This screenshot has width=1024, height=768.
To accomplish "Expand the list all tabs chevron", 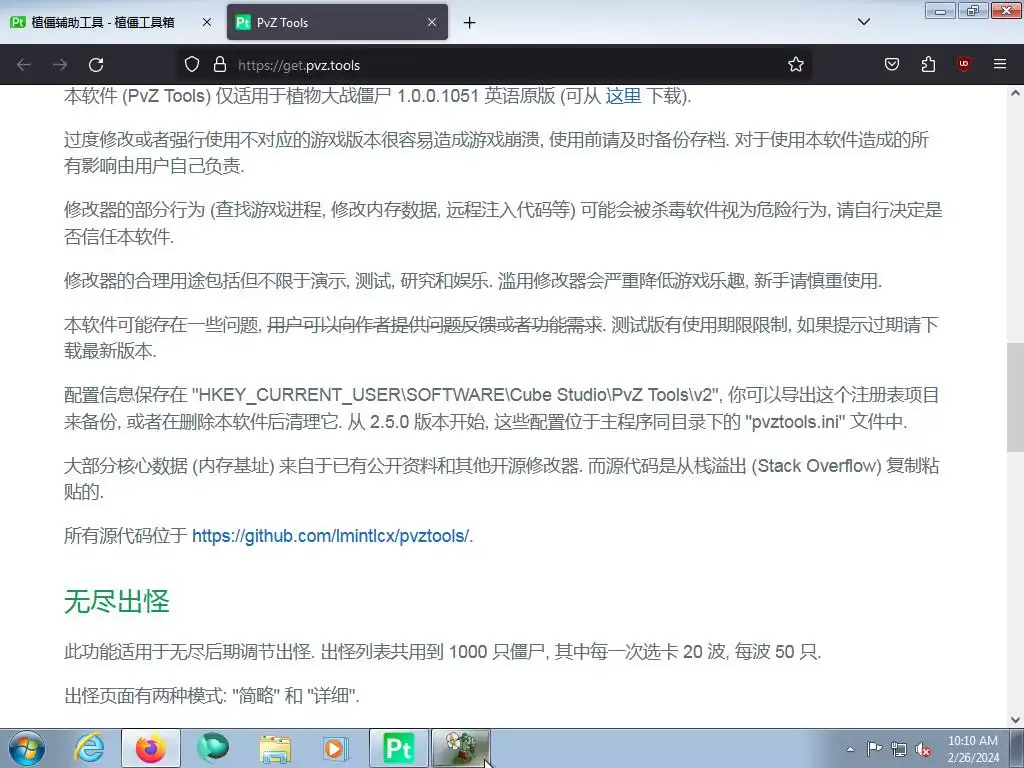I will tap(863, 22).
